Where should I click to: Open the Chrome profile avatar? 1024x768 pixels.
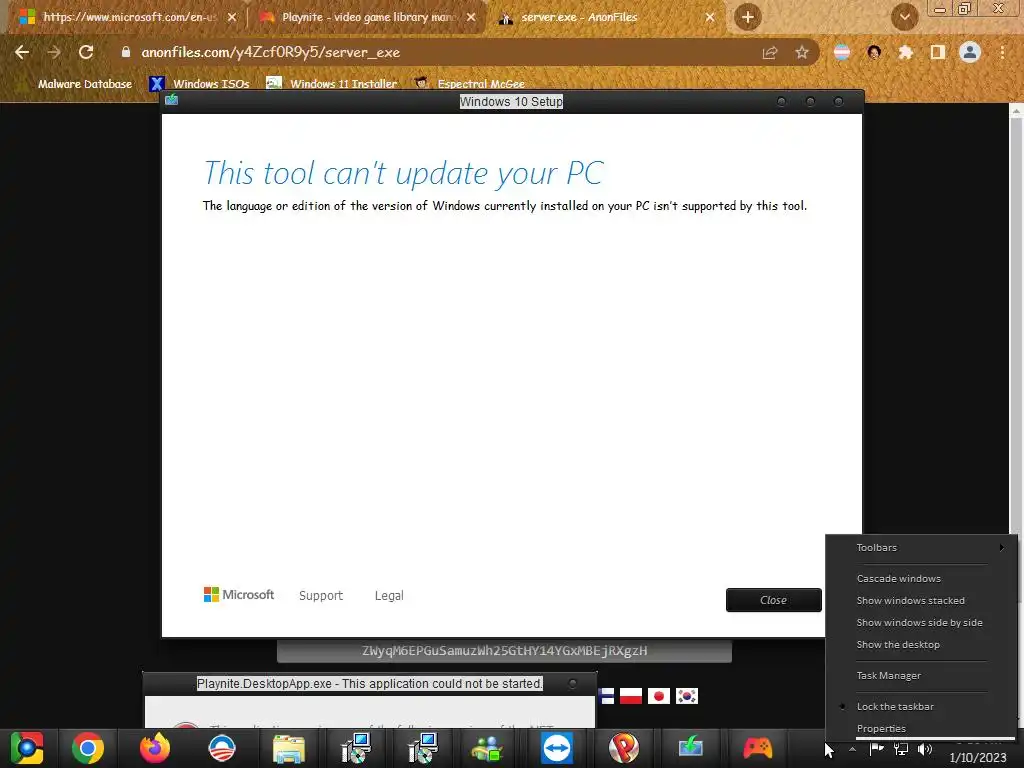(x=970, y=52)
